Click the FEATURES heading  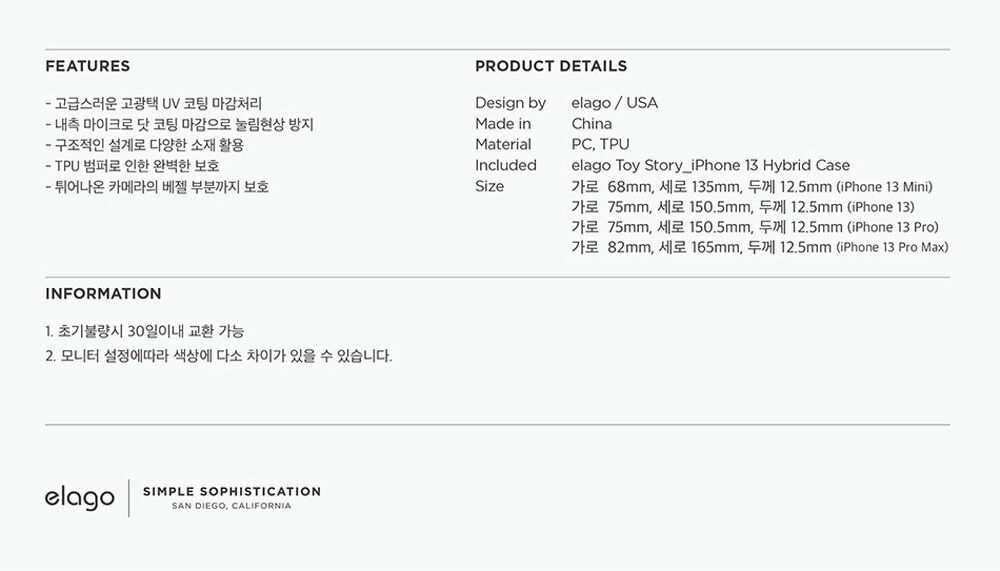pos(87,66)
